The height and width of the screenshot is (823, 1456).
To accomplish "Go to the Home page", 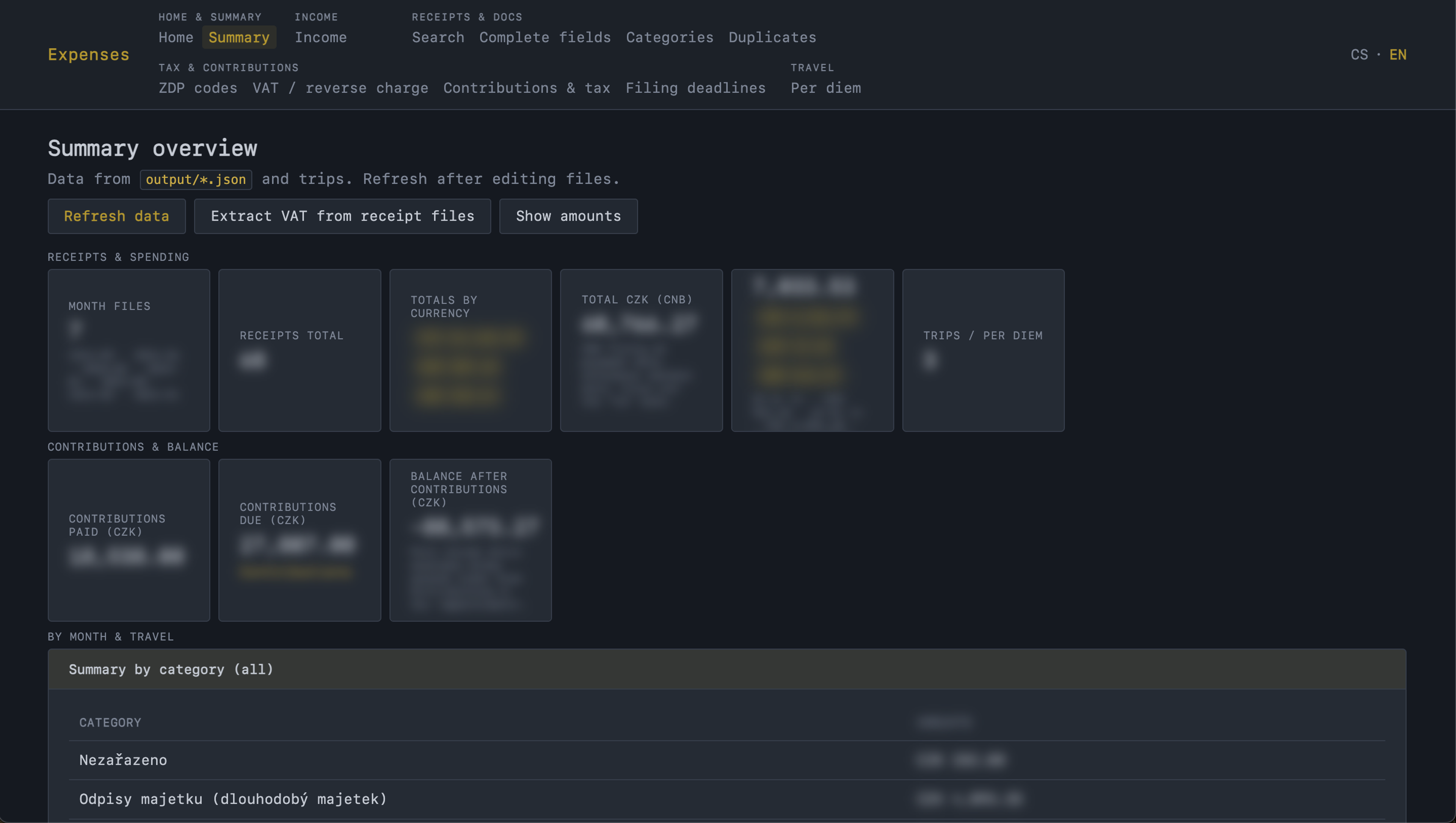I will coord(176,37).
